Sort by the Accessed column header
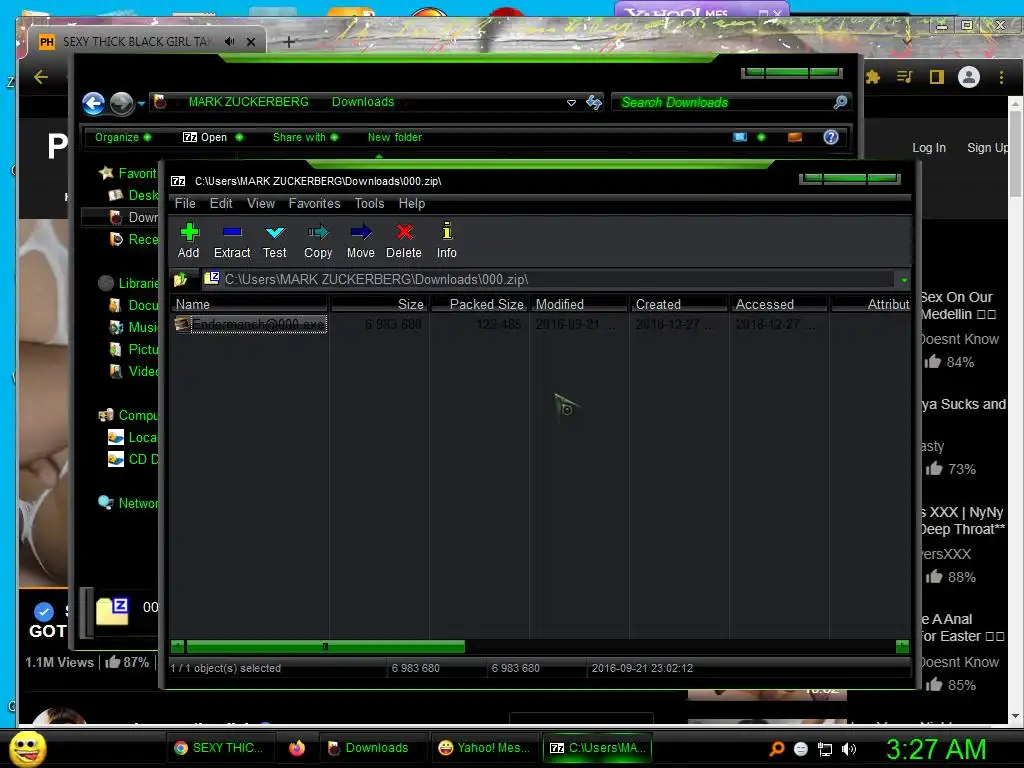 pos(779,304)
